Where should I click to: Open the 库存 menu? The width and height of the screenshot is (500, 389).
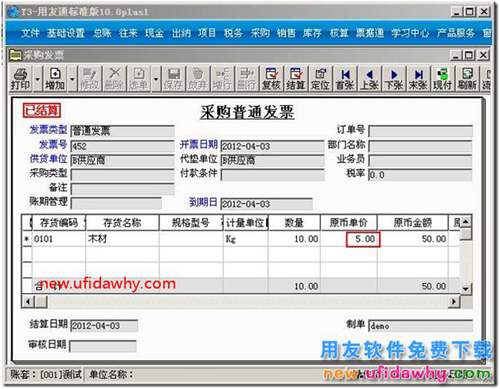tap(312, 33)
